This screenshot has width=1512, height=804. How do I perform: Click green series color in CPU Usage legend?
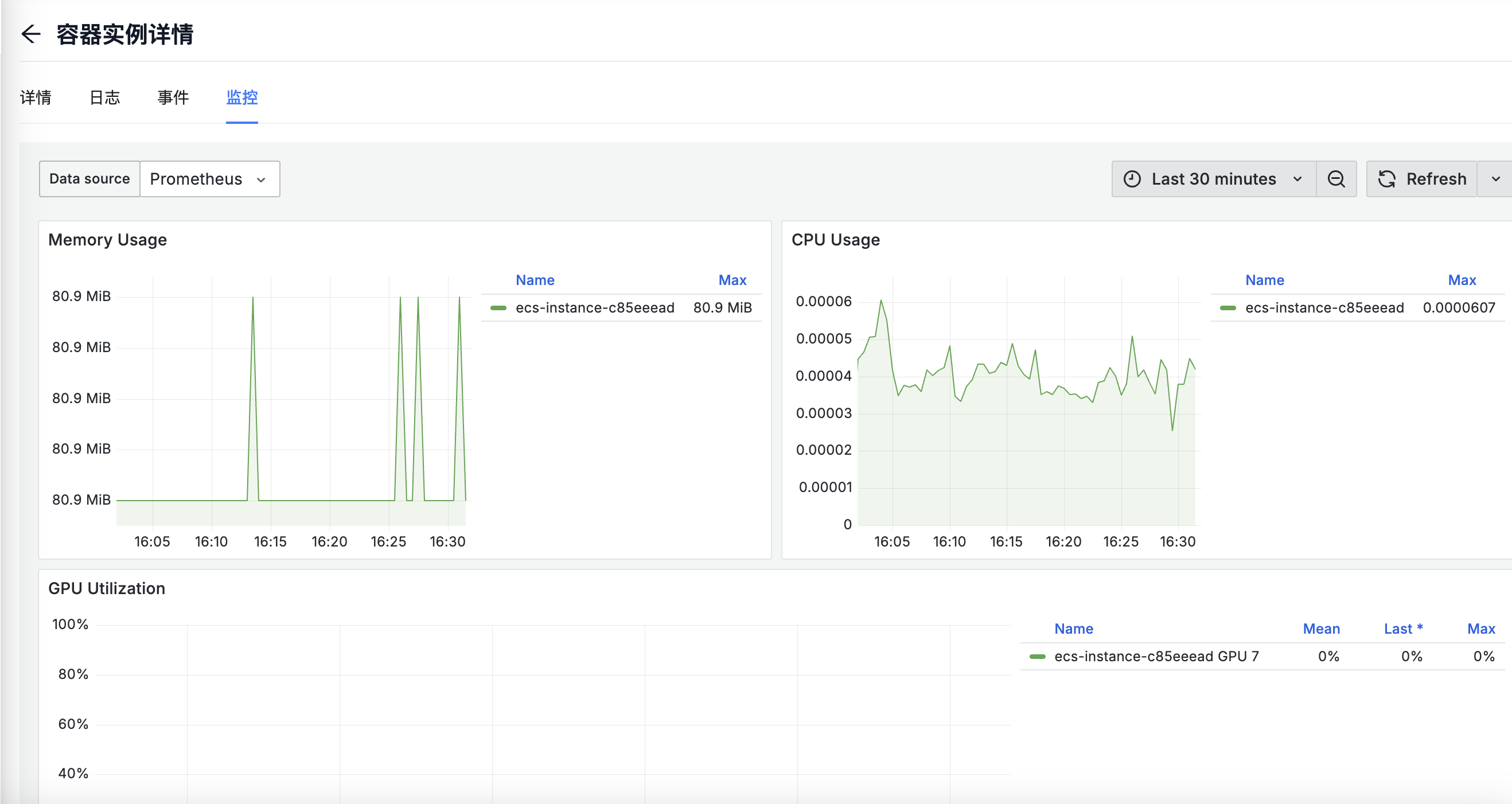click(1228, 308)
